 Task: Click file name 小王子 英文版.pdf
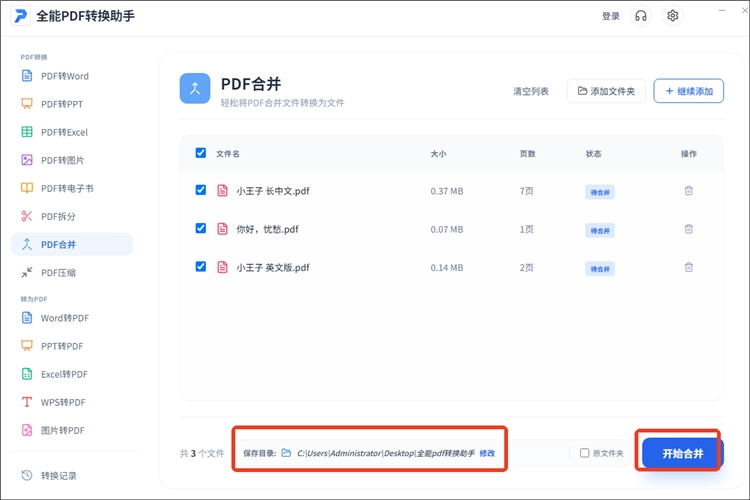coord(273,267)
